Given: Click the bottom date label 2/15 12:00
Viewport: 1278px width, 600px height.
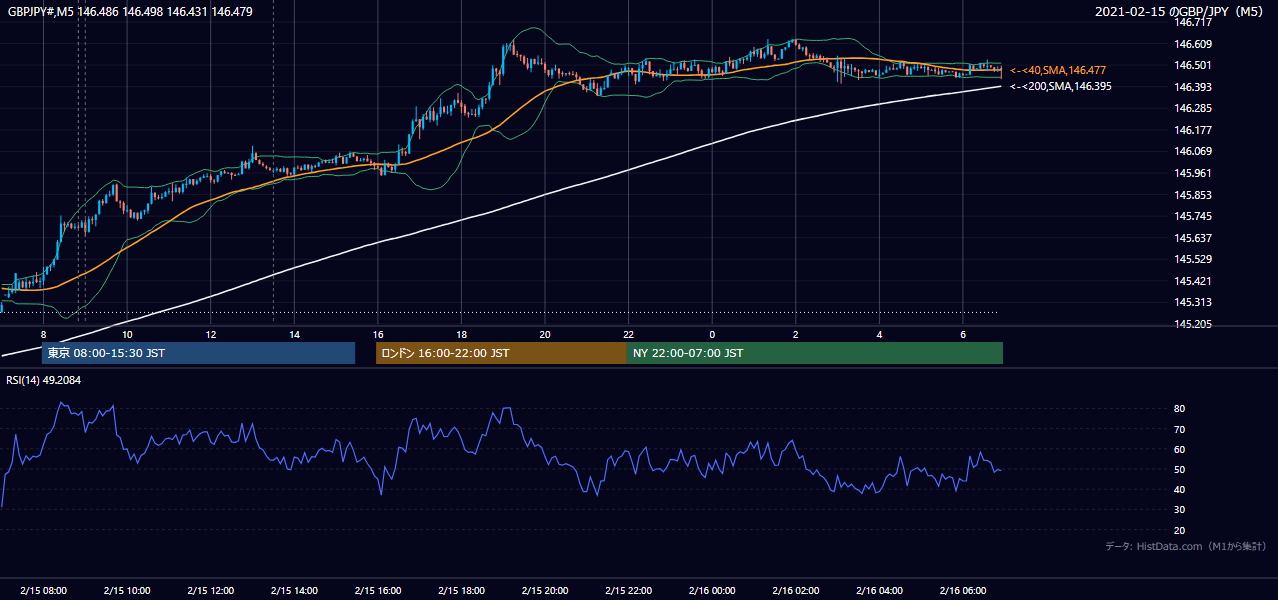Looking at the screenshot, I should [x=210, y=591].
